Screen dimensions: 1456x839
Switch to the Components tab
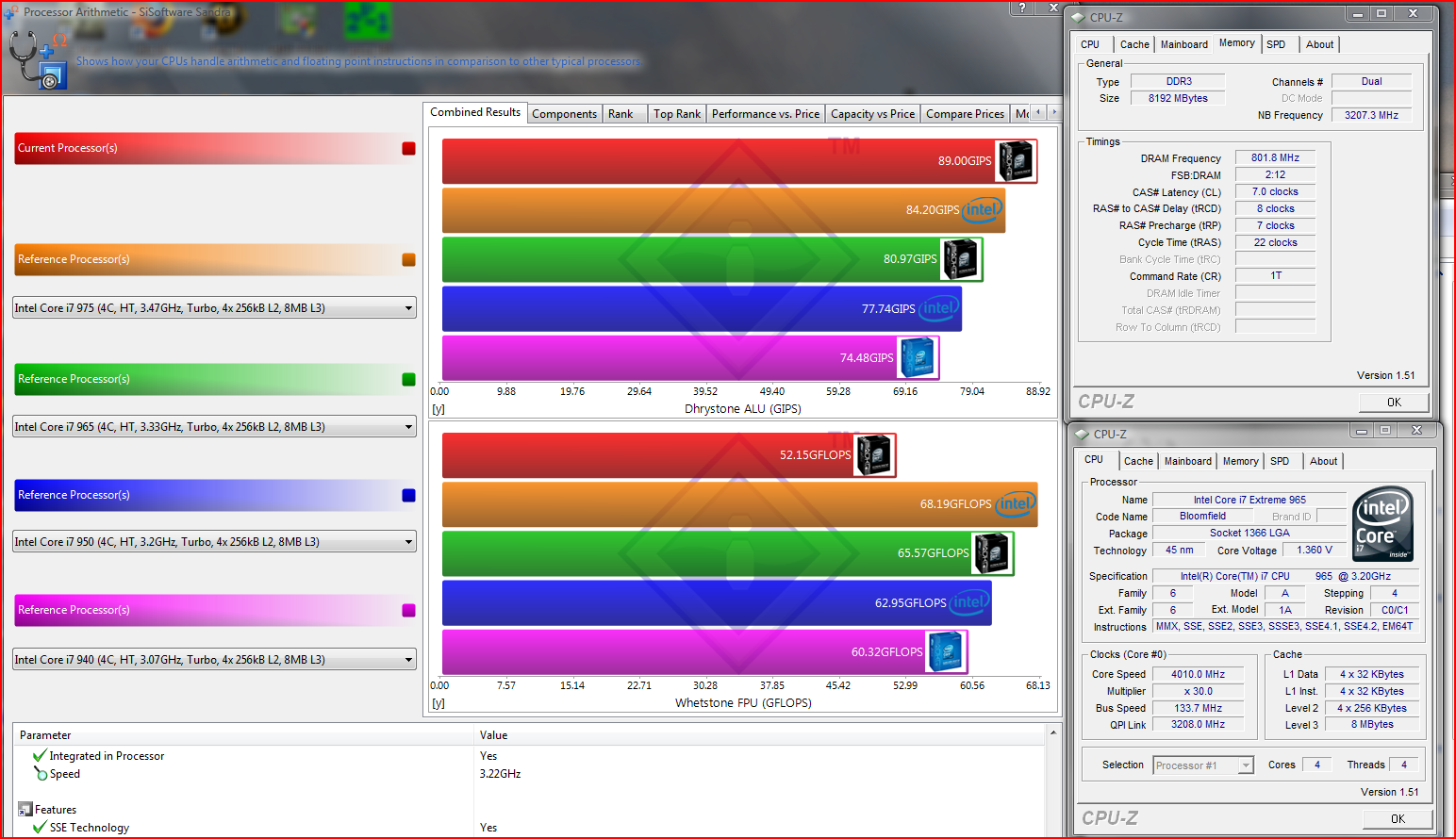pyautogui.click(x=564, y=114)
